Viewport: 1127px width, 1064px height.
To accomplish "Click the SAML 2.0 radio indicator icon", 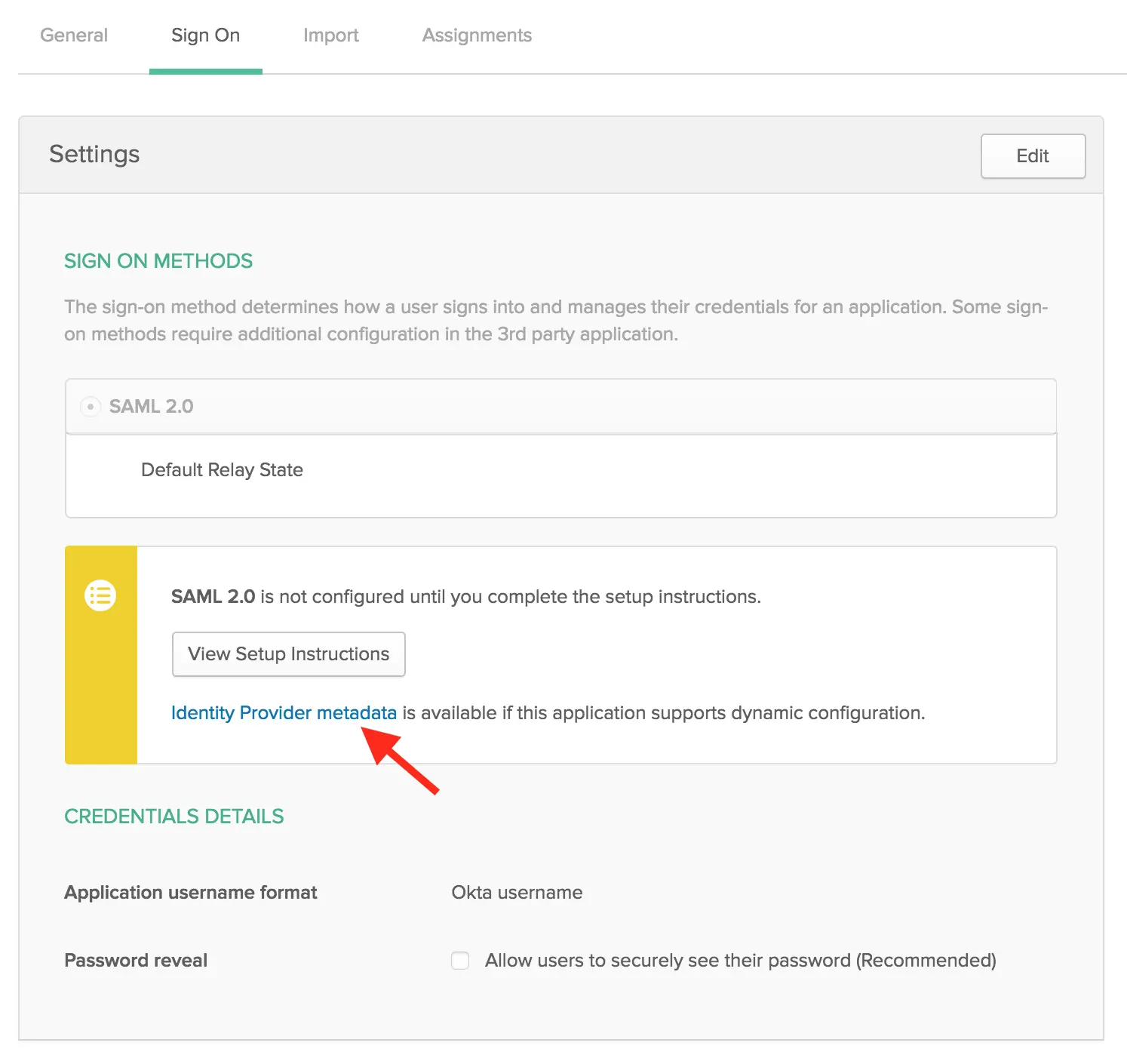I will [91, 407].
